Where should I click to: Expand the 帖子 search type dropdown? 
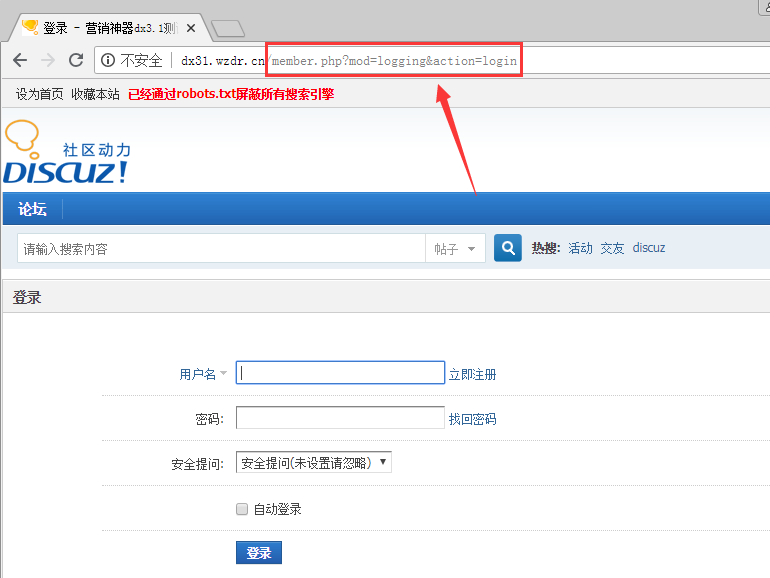(x=455, y=249)
